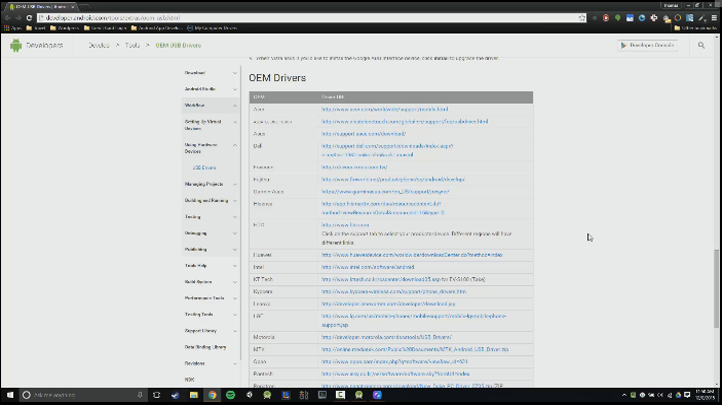Open the NDK sidebar item

[x=189, y=380]
